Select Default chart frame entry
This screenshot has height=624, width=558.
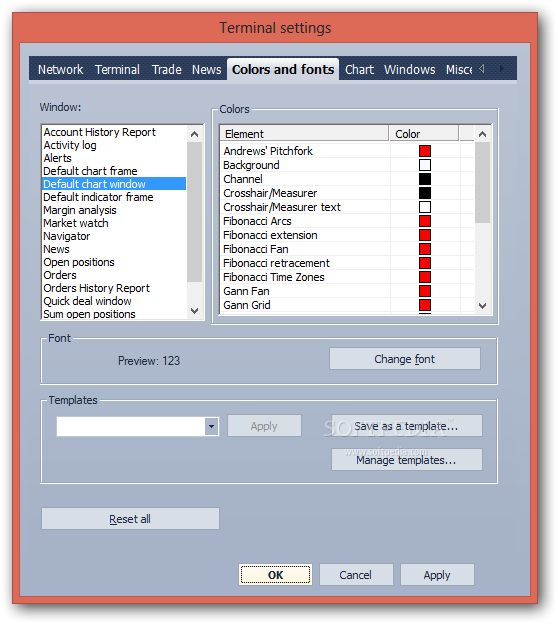pos(114,171)
